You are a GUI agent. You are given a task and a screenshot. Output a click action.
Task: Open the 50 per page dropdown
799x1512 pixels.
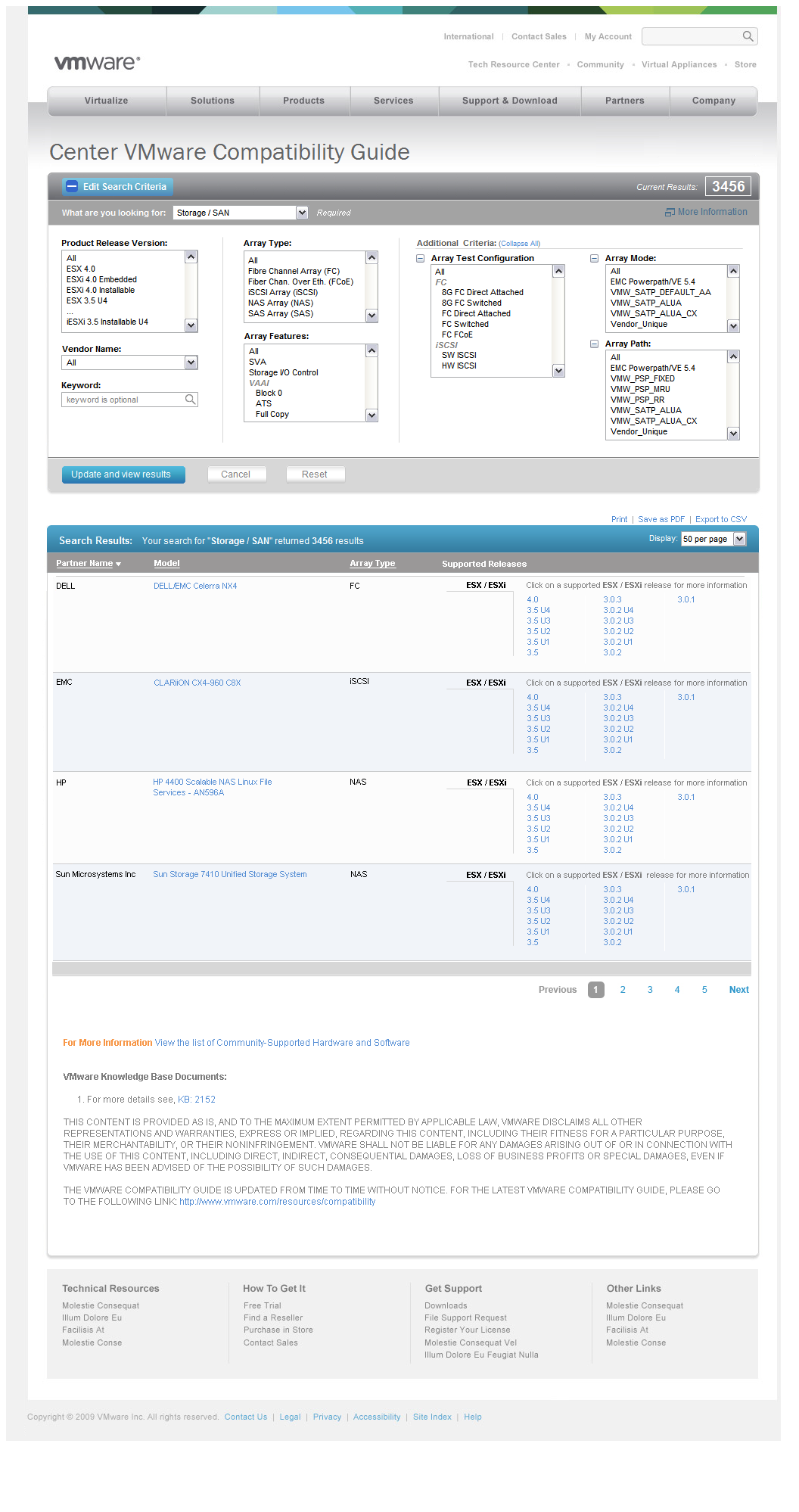pyautogui.click(x=739, y=539)
